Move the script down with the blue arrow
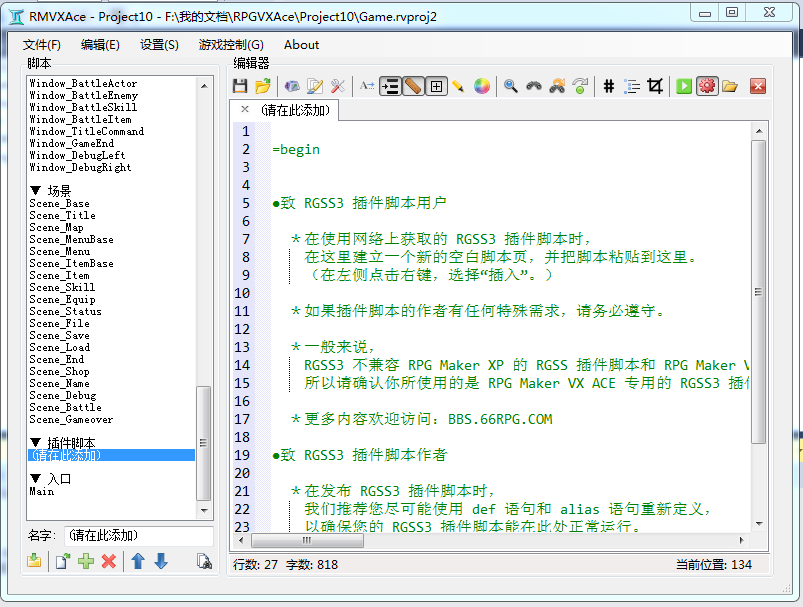Image resolution: width=803 pixels, height=607 pixels. tap(161, 561)
